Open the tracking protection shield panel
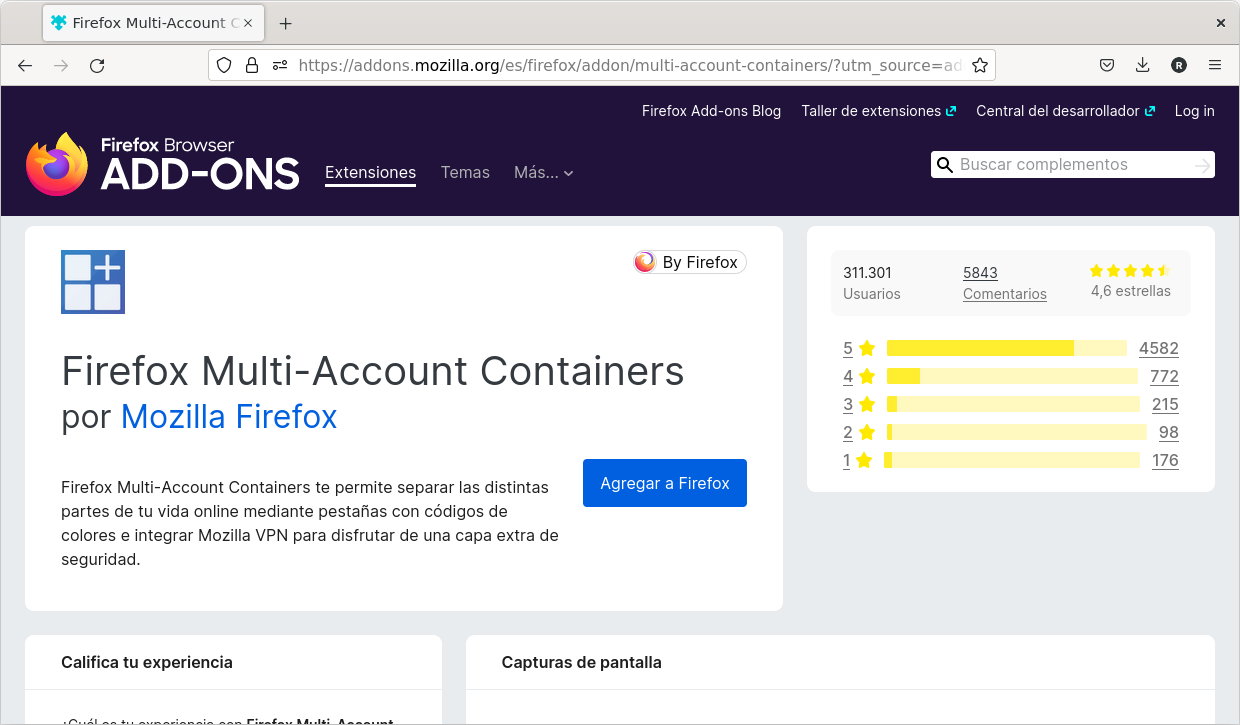1240x725 pixels. [x=223, y=65]
